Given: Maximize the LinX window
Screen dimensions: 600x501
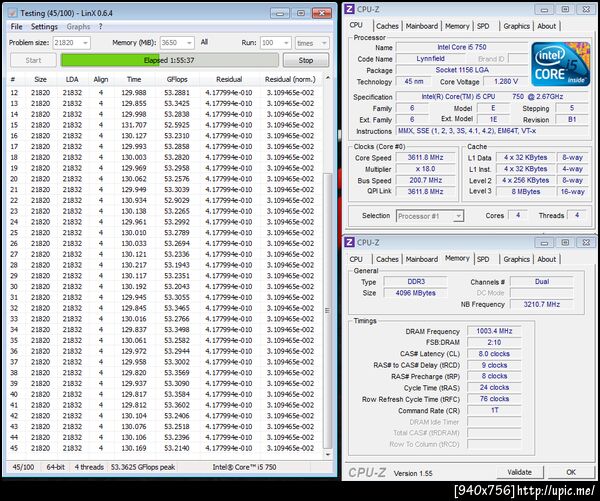Looking at the screenshot, I should [301, 13].
